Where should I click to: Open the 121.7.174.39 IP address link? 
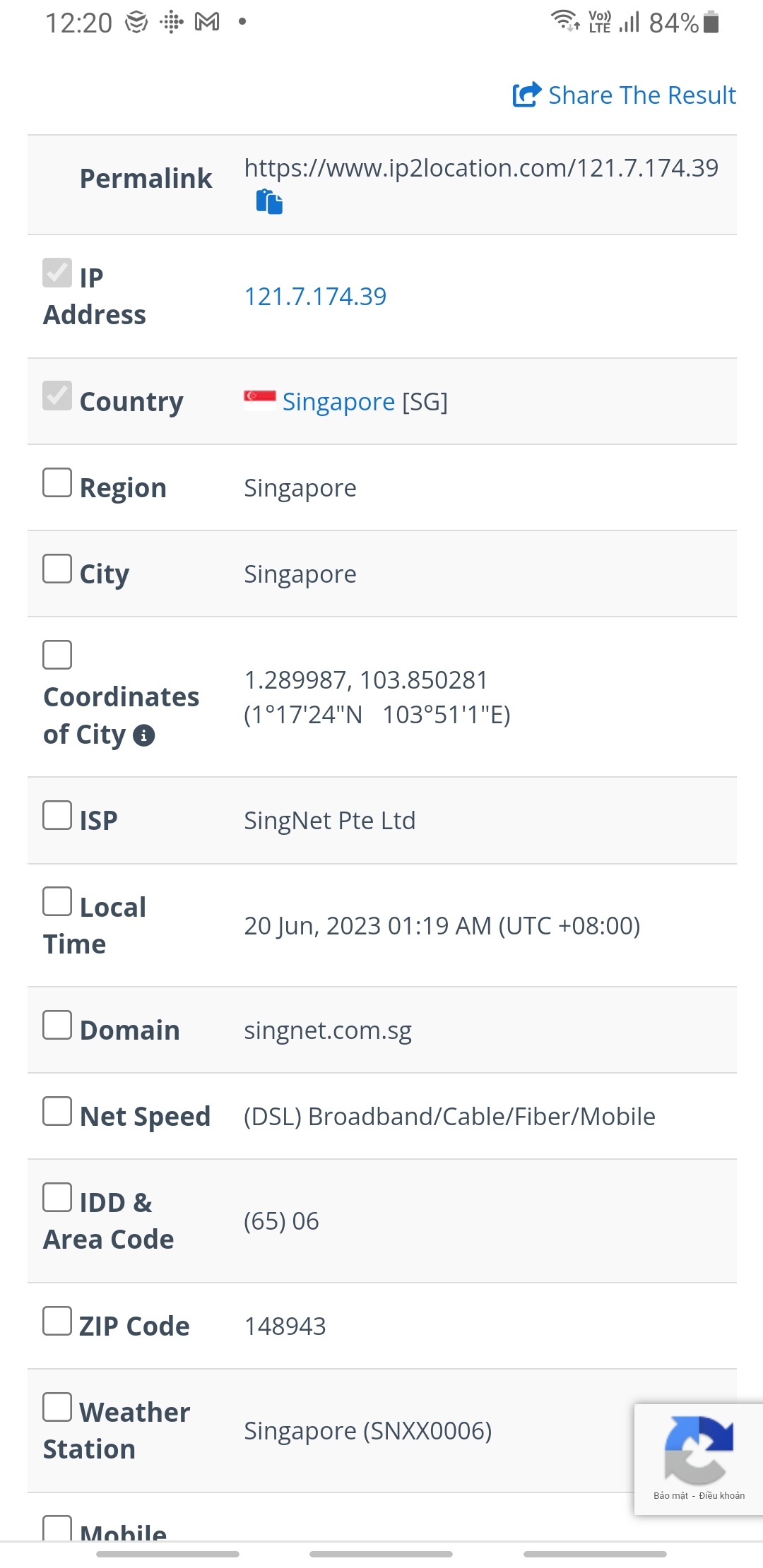(315, 297)
